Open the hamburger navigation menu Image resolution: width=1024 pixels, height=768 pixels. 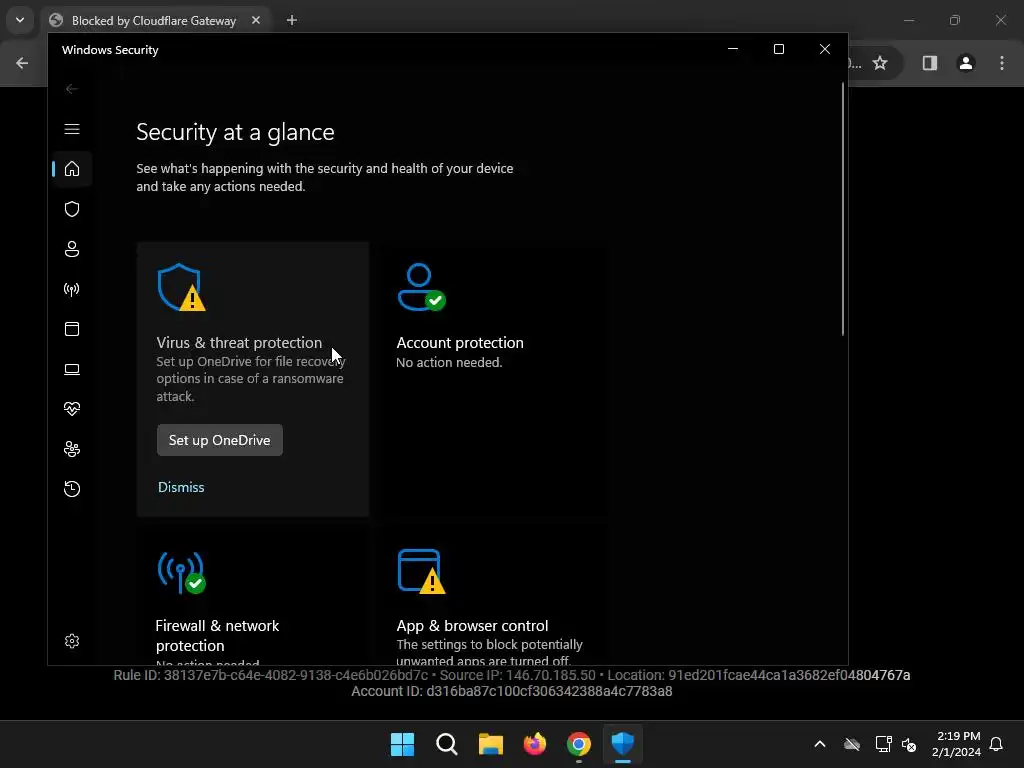[x=72, y=129]
